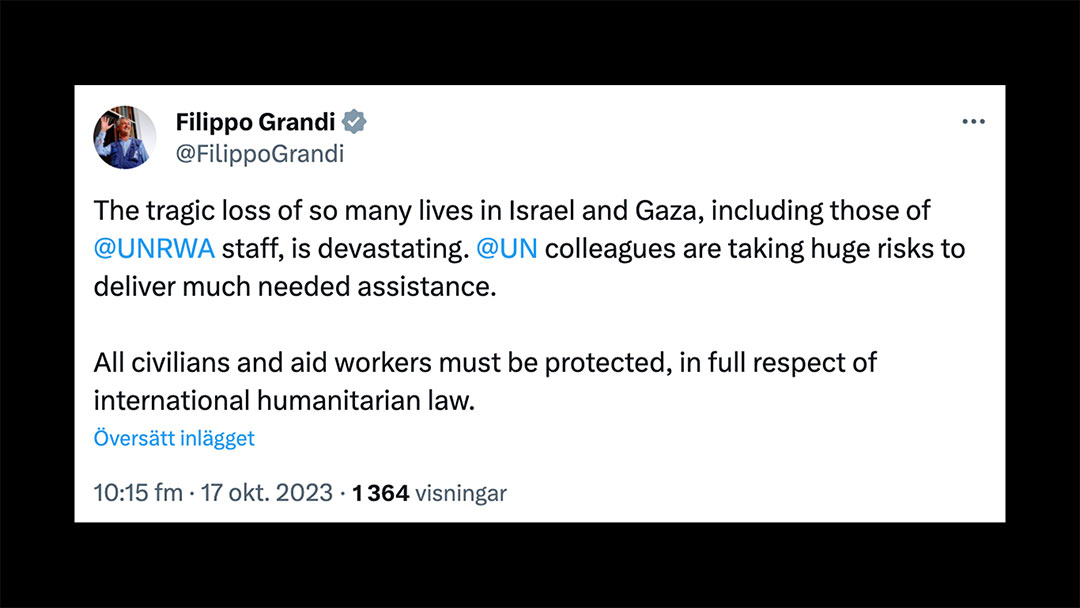
Task: Follow the @UNRWA mention link
Action: click(155, 248)
